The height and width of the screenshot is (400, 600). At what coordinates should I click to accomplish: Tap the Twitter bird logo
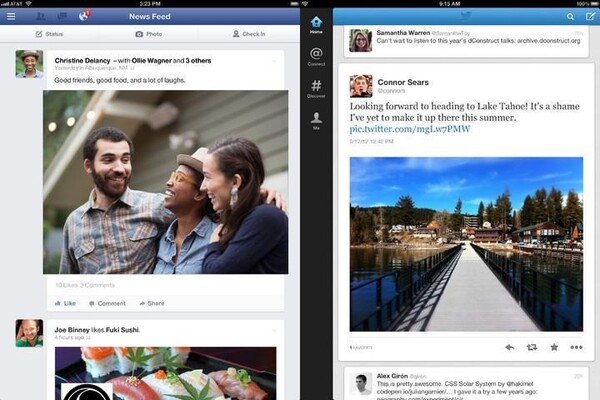click(466, 16)
